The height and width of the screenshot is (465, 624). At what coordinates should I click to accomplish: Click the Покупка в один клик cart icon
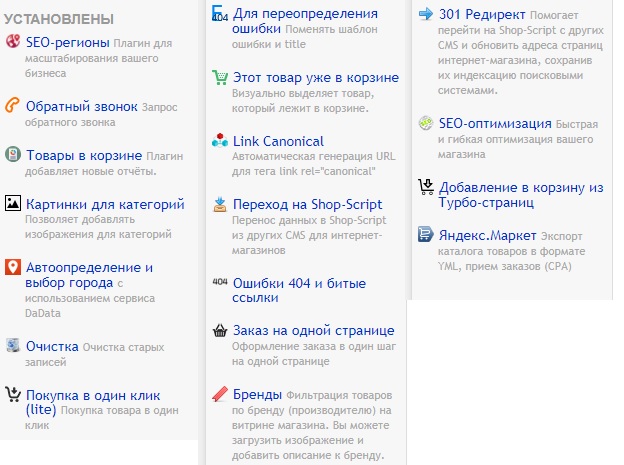pyautogui.click(x=13, y=394)
